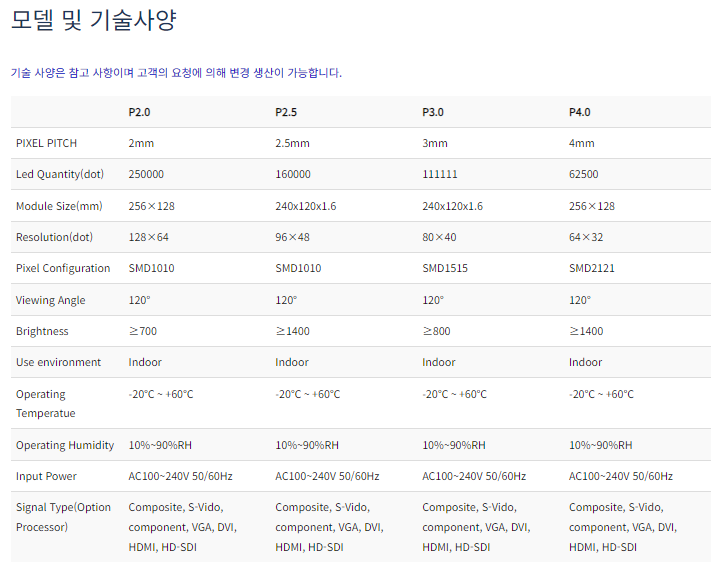
Task: Select the Module Size(mm) row label
Action: (59, 206)
